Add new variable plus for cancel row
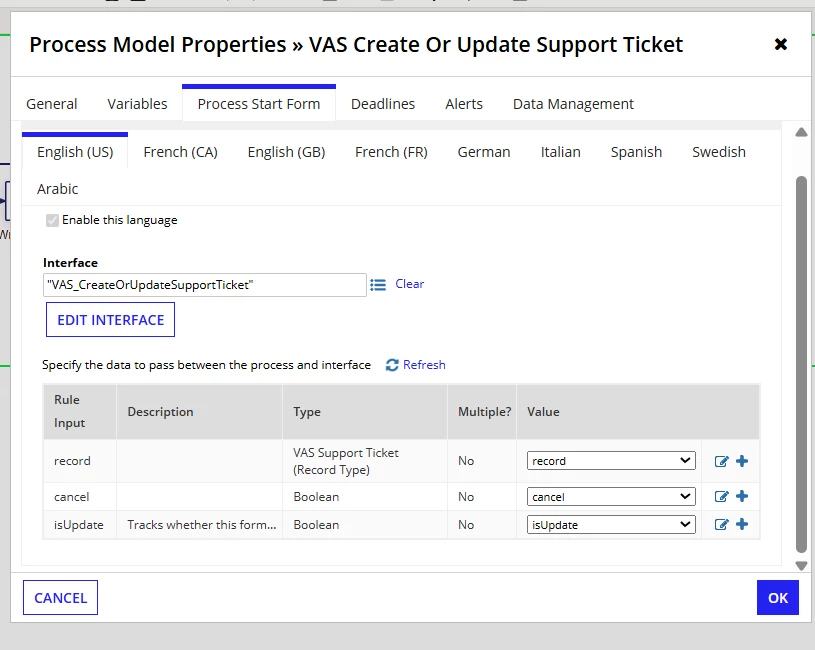This screenshot has width=815, height=650. tap(742, 496)
